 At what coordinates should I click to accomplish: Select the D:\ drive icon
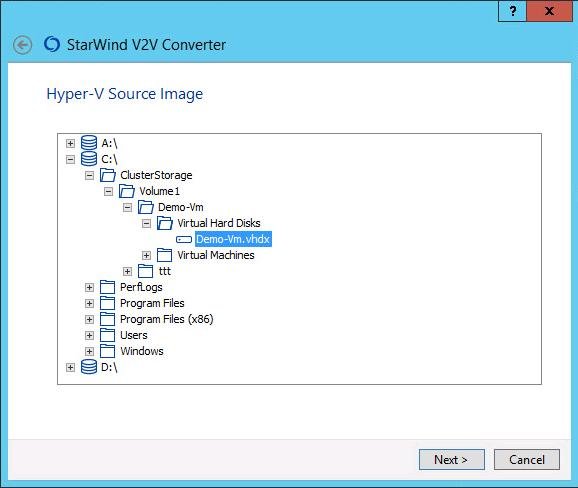tap(89, 367)
